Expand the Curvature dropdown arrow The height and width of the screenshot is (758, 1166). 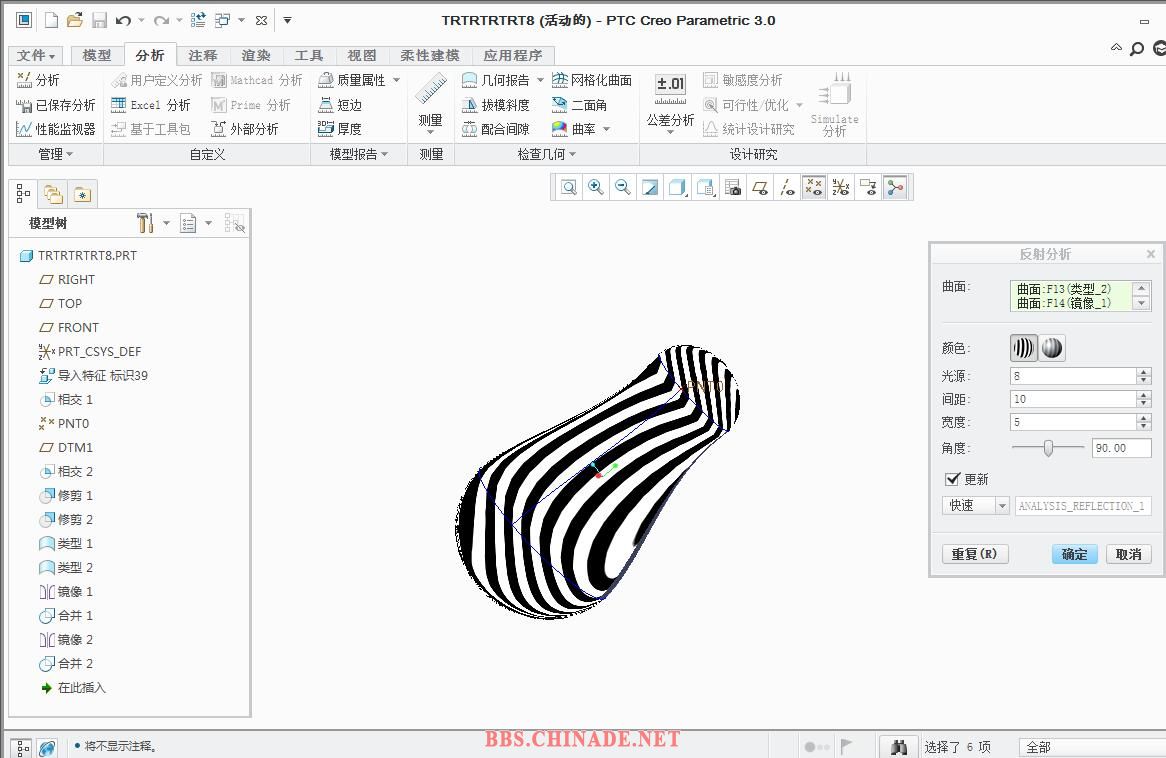coord(606,129)
